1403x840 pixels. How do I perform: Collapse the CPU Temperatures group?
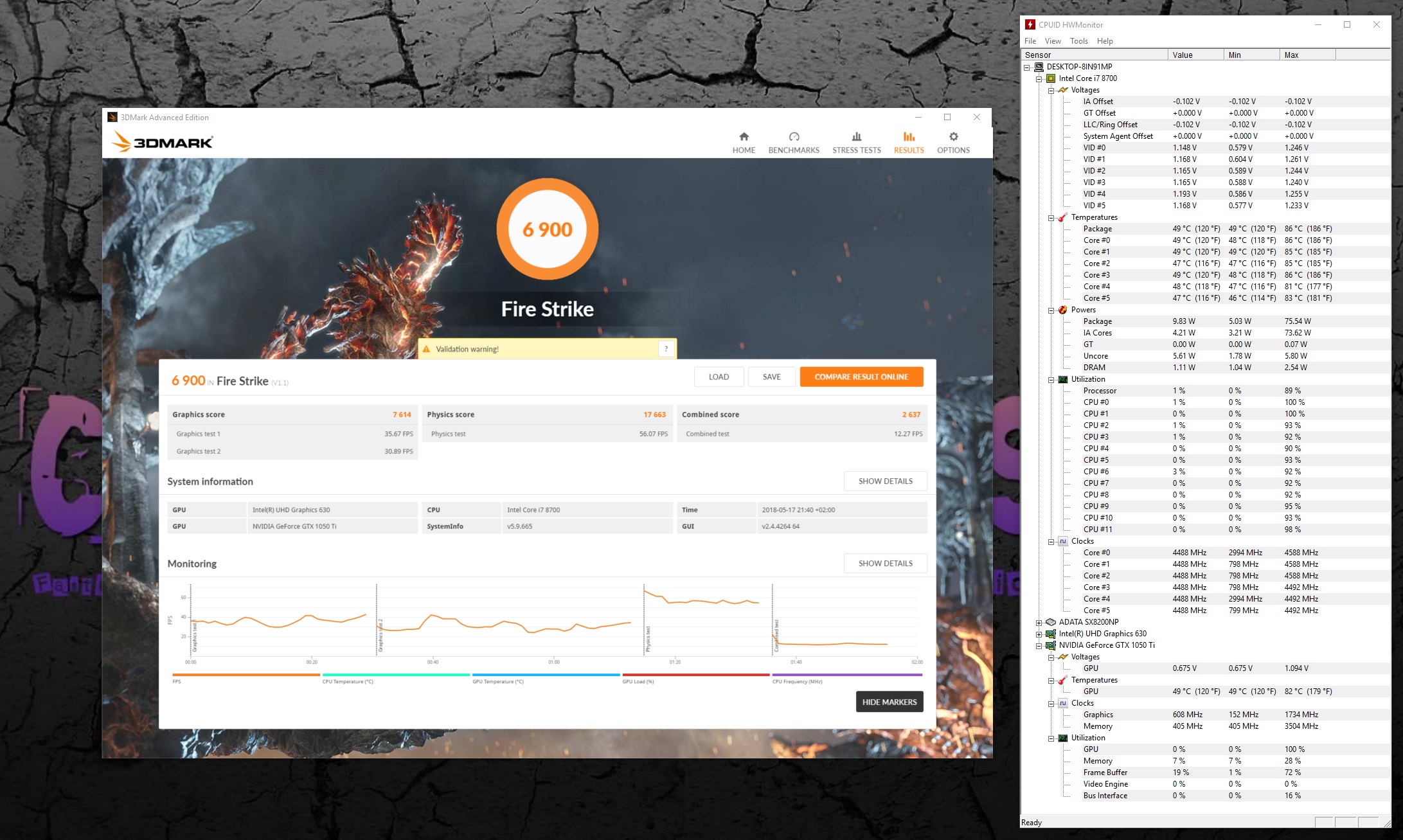[x=1051, y=217]
